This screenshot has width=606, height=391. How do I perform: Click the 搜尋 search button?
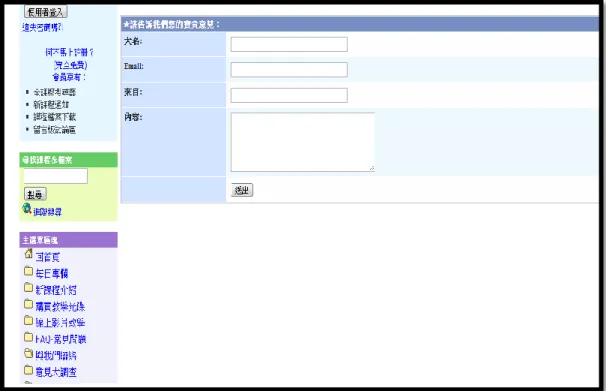[35, 194]
